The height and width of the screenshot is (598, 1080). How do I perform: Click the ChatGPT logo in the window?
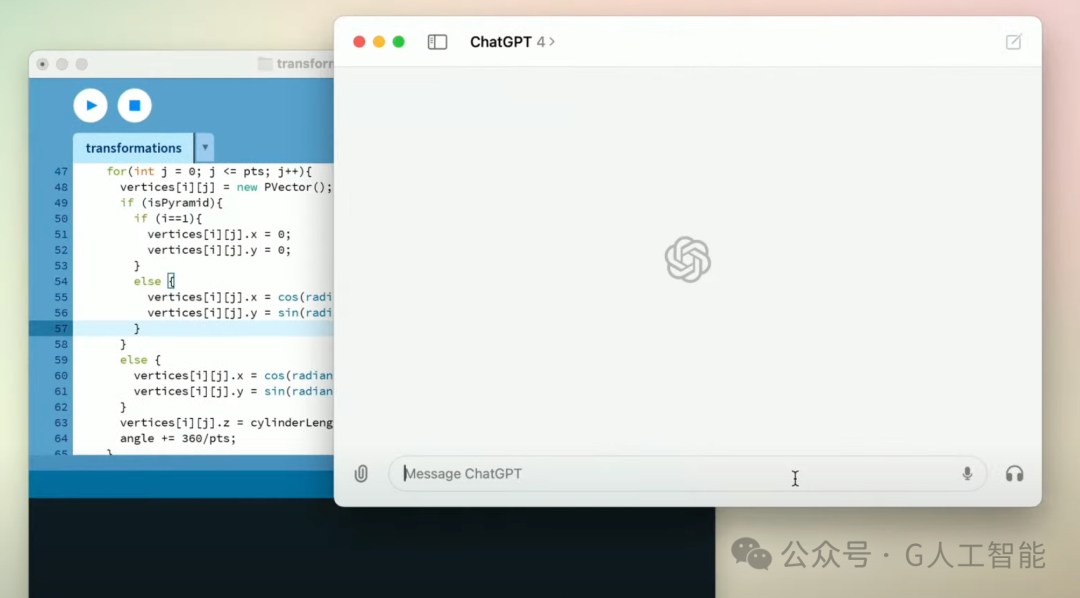click(687, 259)
